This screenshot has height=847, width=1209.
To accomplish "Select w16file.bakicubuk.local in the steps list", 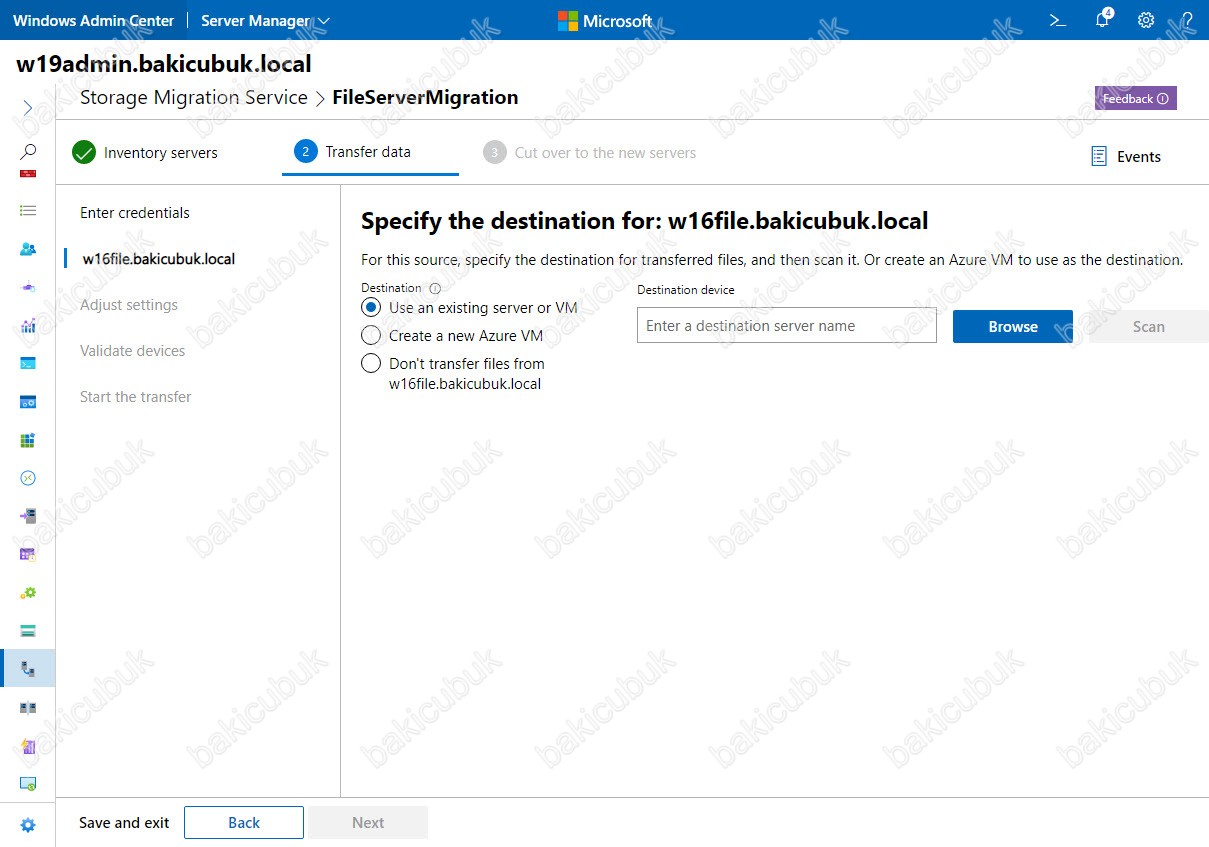I will coord(159,259).
